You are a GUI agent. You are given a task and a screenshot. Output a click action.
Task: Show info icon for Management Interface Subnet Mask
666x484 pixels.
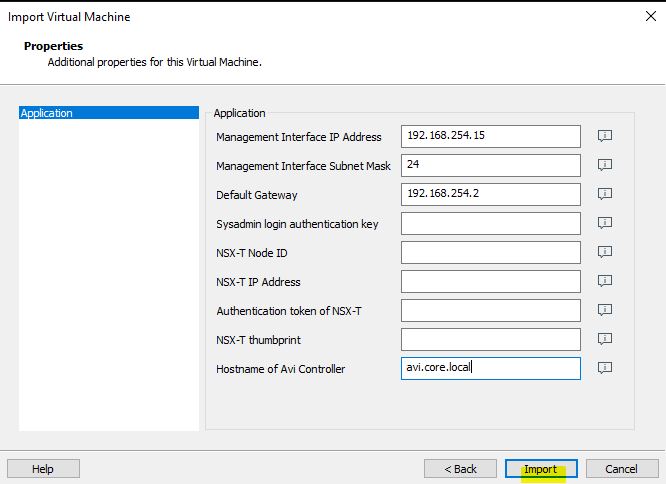pos(605,165)
